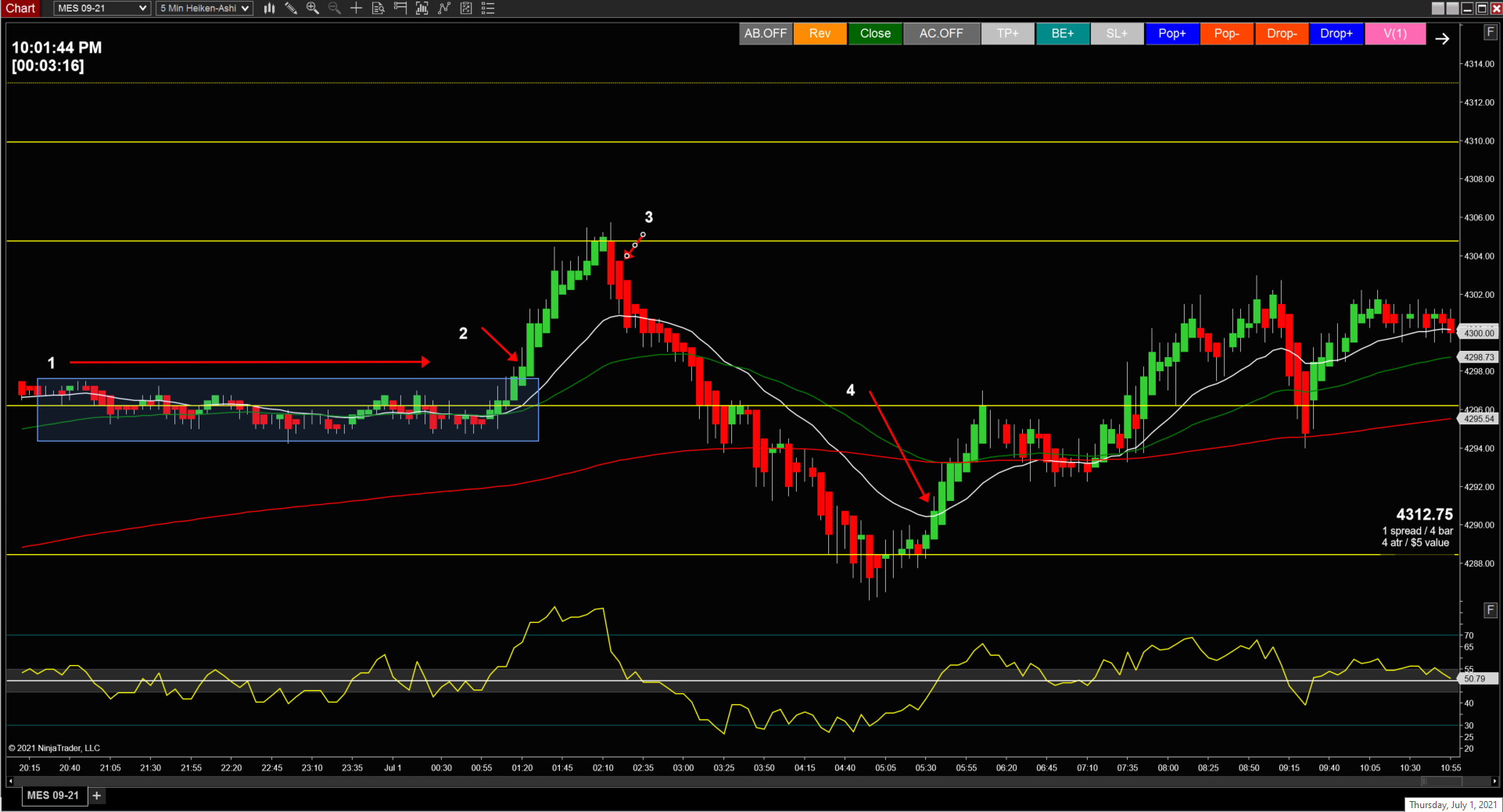Click the 10:01:44 PM clock text

click(56, 48)
